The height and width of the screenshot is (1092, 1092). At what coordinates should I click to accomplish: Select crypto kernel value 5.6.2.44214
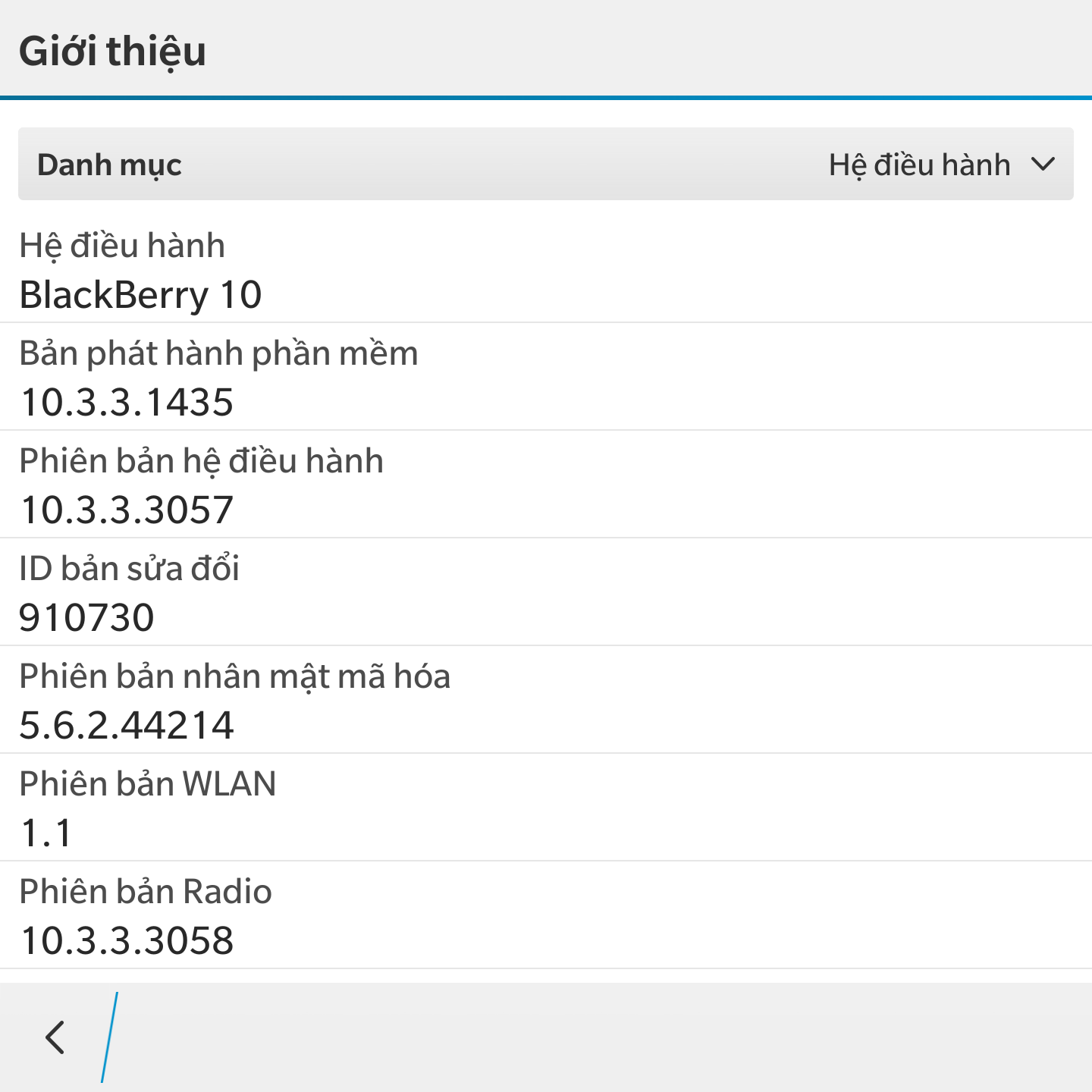coord(127,725)
